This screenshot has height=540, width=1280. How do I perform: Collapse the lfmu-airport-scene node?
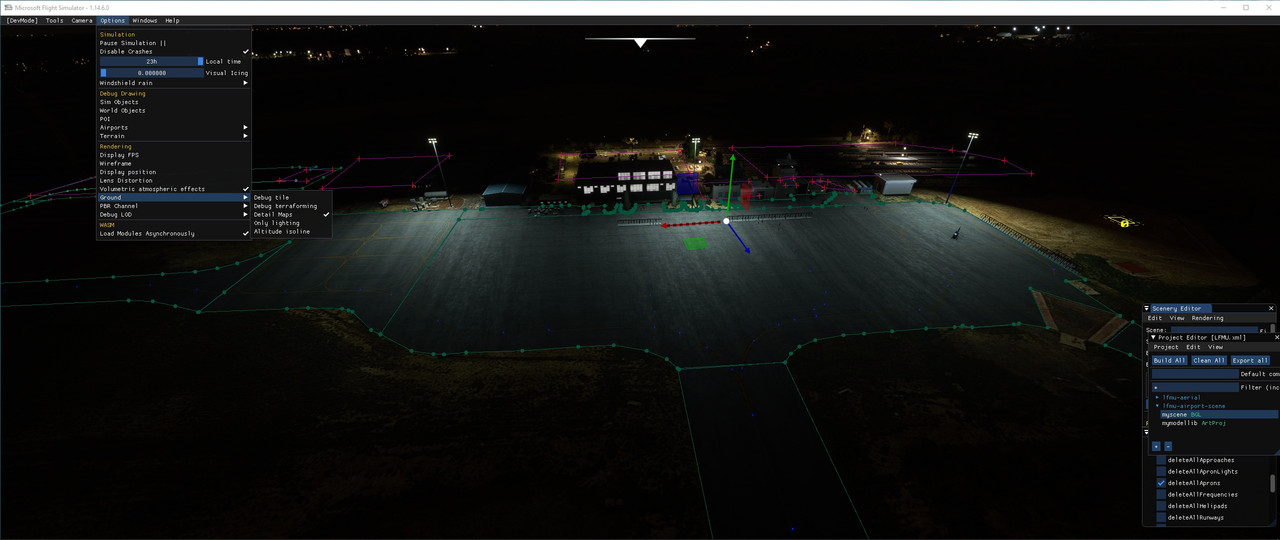[x=1157, y=406]
